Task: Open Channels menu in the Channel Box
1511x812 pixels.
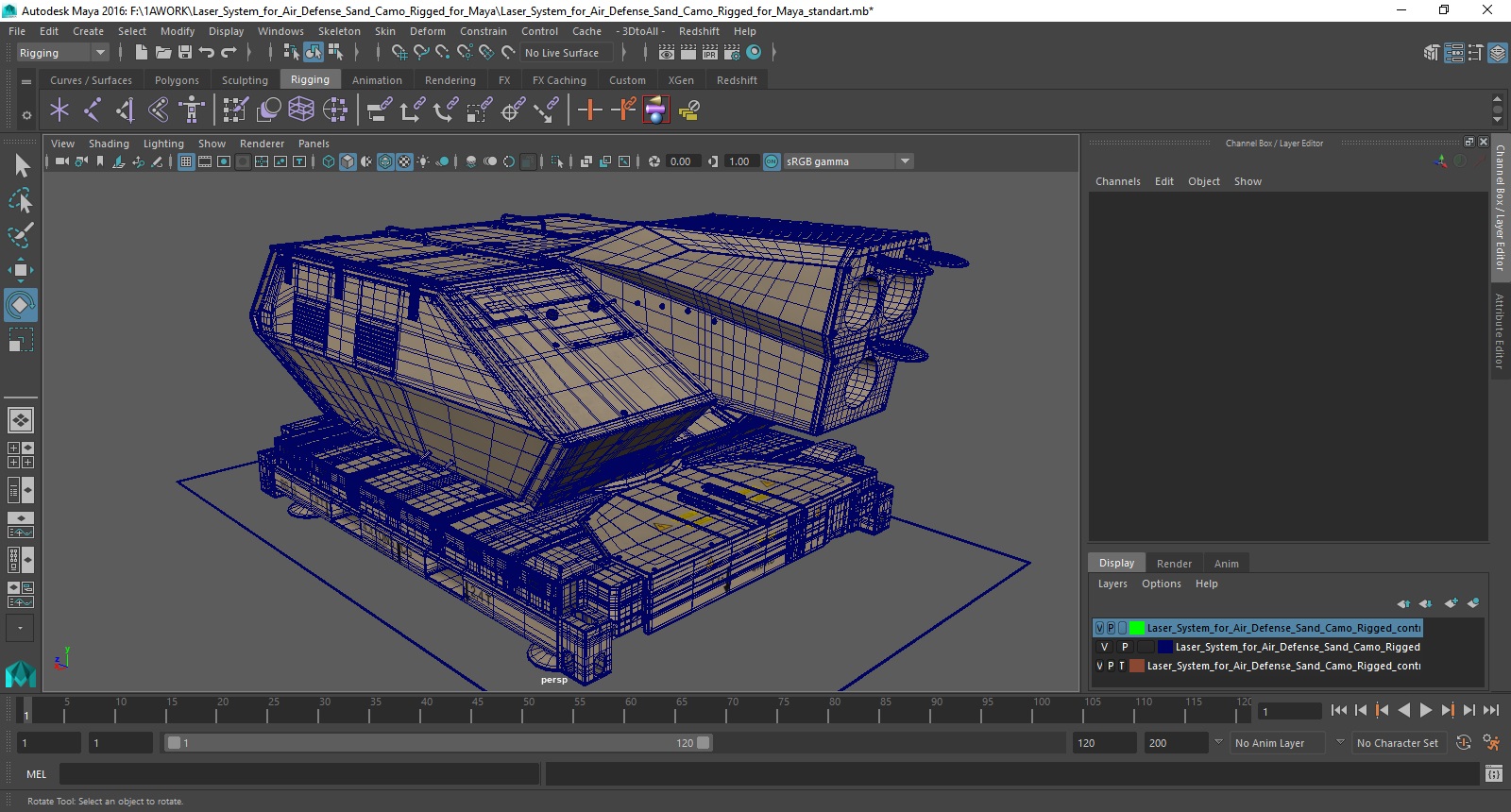Action: pyautogui.click(x=1118, y=181)
